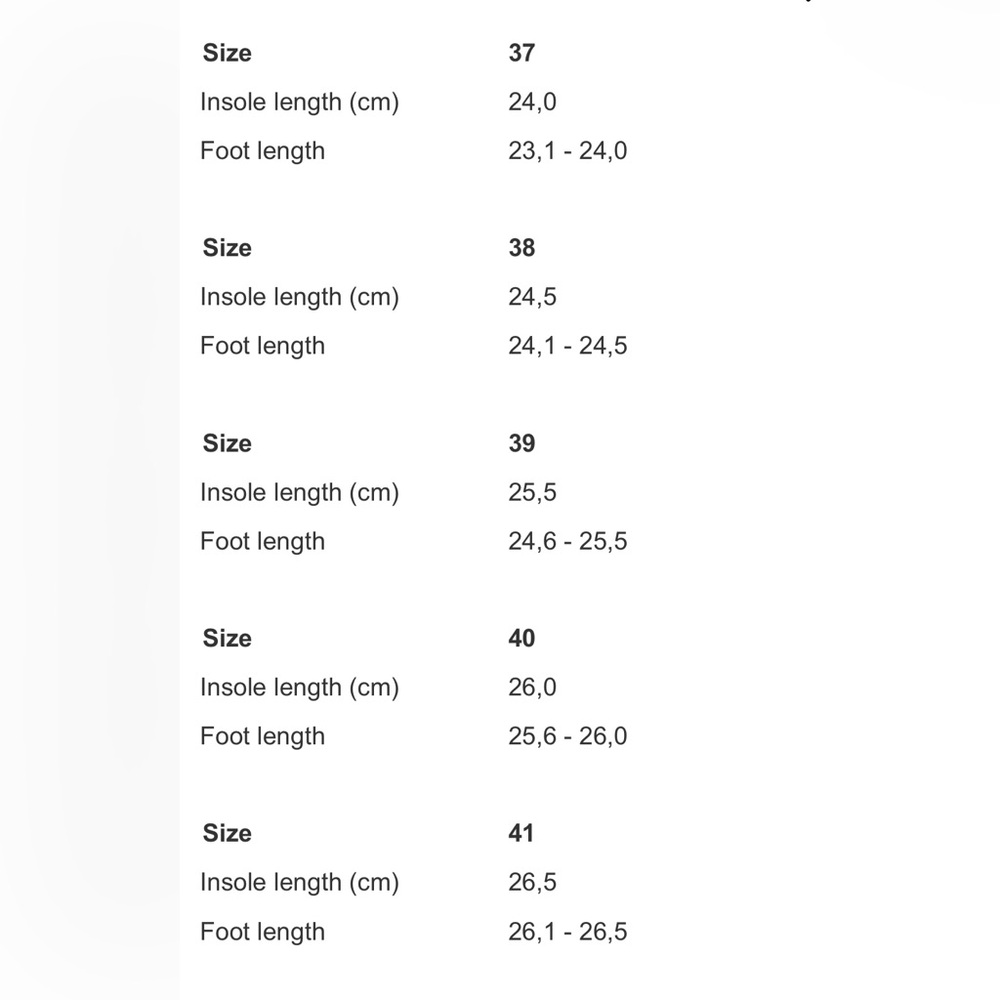Select foot length range 25,6 - 26,0
The width and height of the screenshot is (1000, 1000).
pyautogui.click(x=568, y=737)
